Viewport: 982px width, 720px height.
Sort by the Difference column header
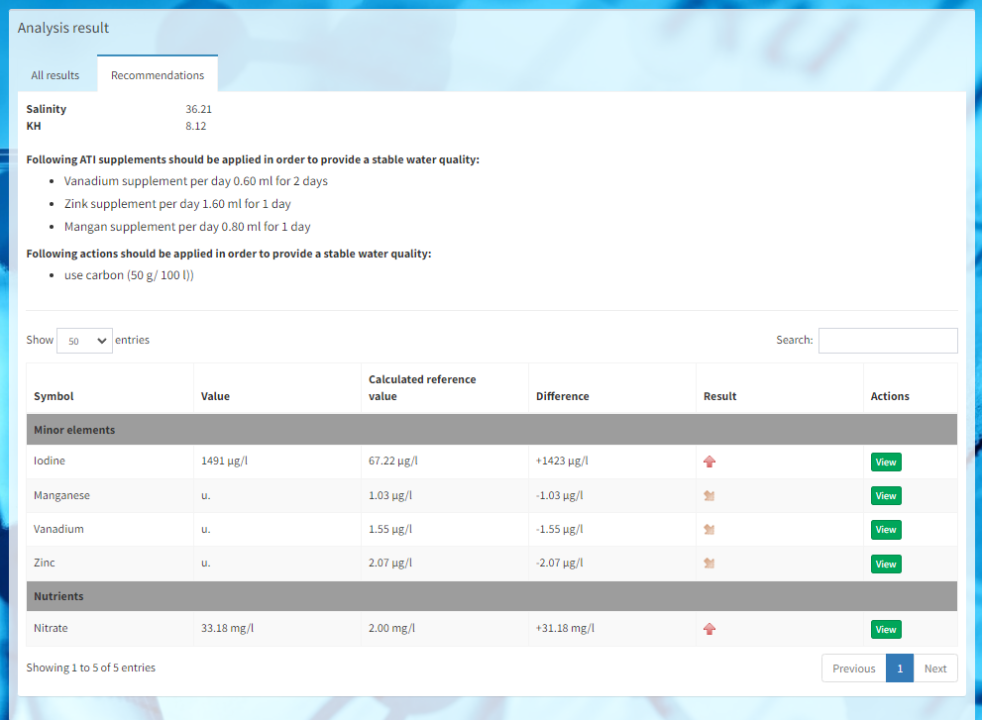pos(562,396)
